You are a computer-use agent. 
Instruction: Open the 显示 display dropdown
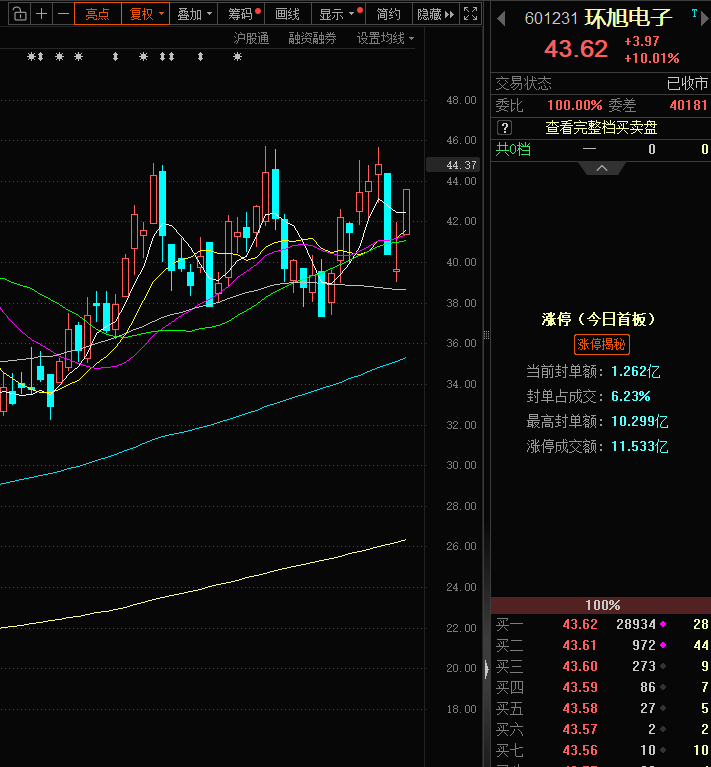(x=338, y=14)
